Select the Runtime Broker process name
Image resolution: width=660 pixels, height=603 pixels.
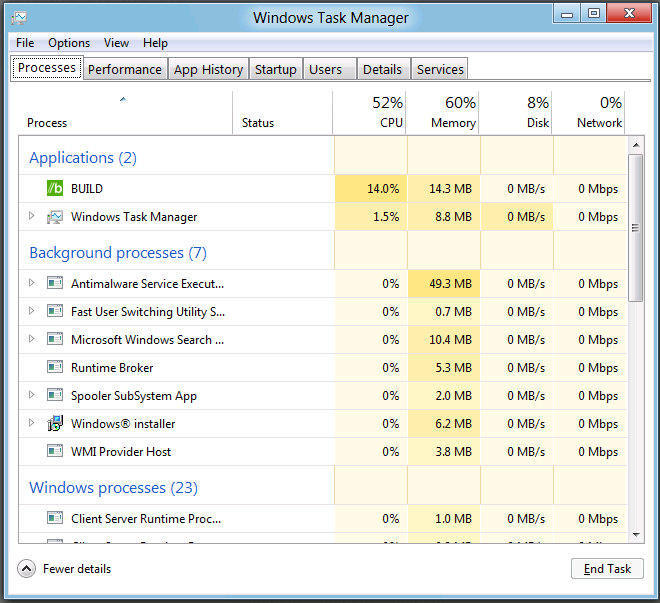(x=112, y=368)
